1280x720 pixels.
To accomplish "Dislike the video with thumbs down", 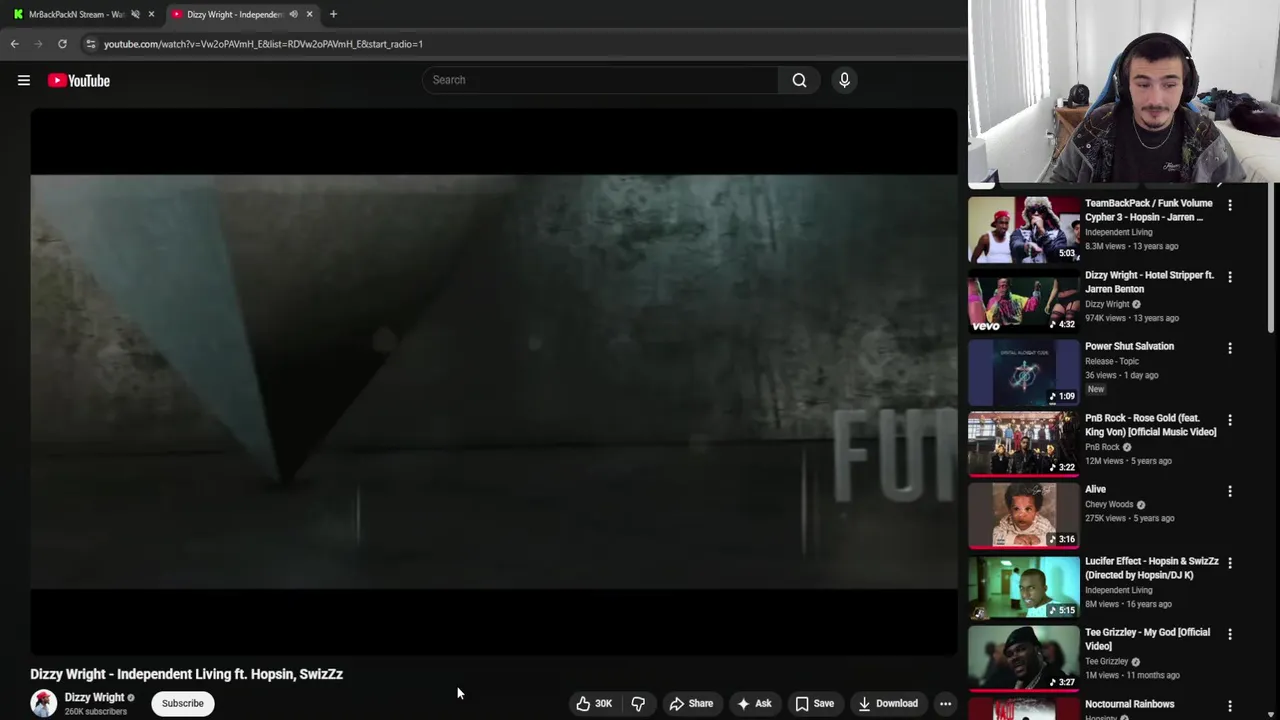I will 638,703.
